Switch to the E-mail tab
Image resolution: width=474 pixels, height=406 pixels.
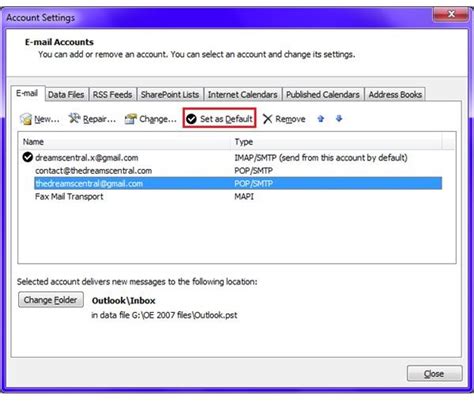point(27,93)
